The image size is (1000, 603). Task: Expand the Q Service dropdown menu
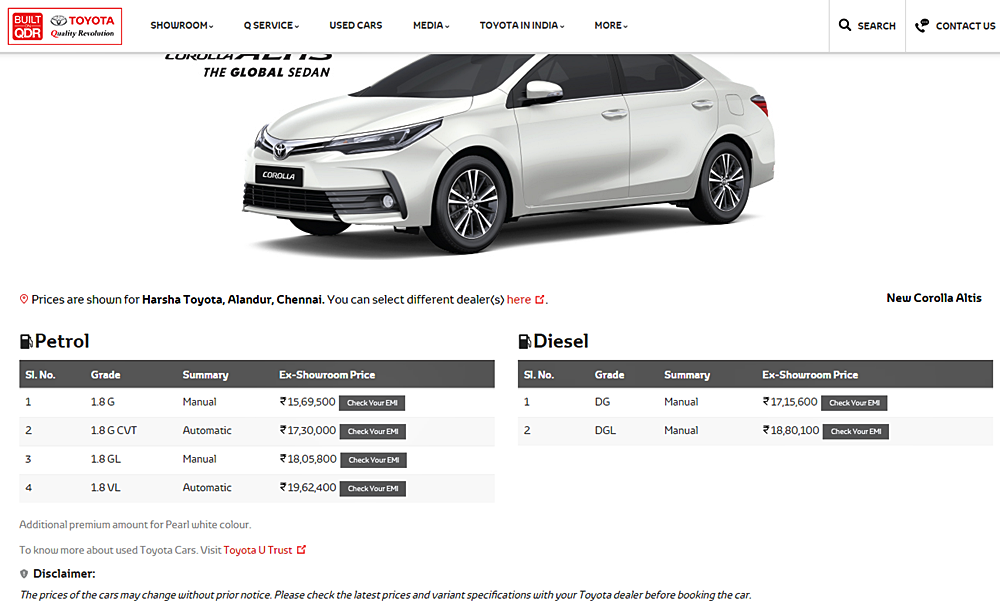pyautogui.click(x=271, y=25)
